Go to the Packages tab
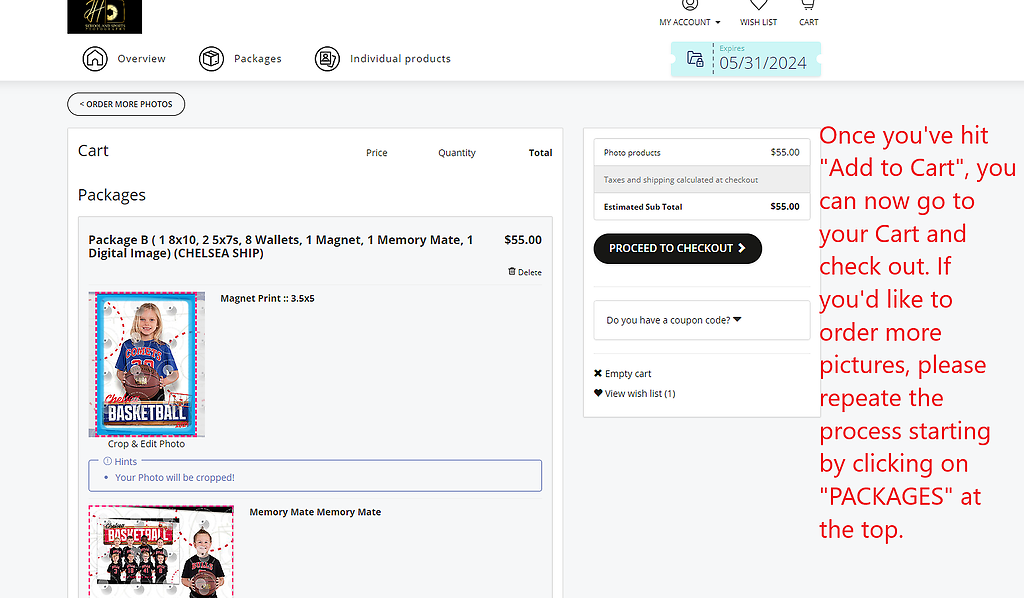The width and height of the screenshot is (1024, 598). (240, 59)
